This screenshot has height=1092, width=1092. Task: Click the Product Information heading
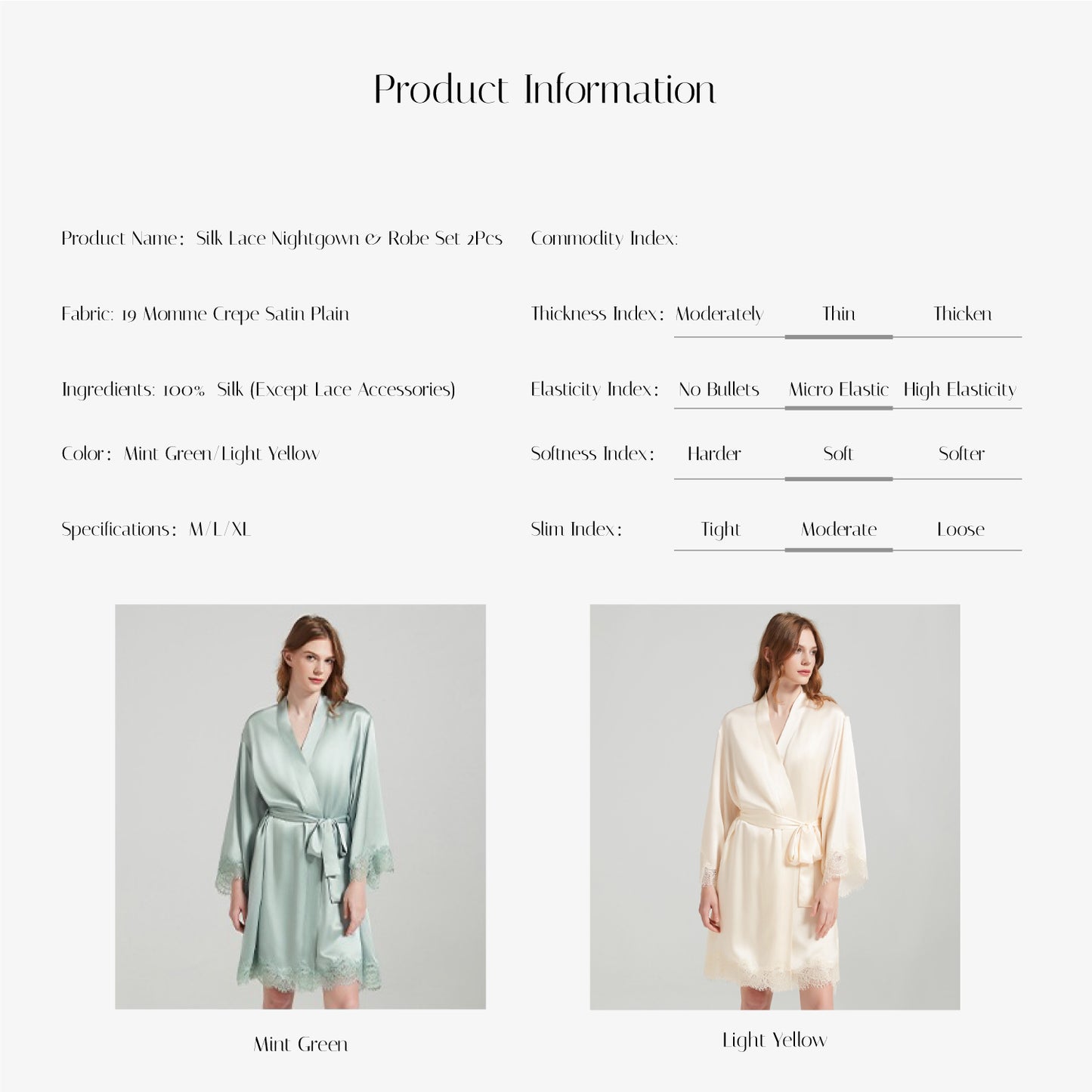pyautogui.click(x=545, y=89)
